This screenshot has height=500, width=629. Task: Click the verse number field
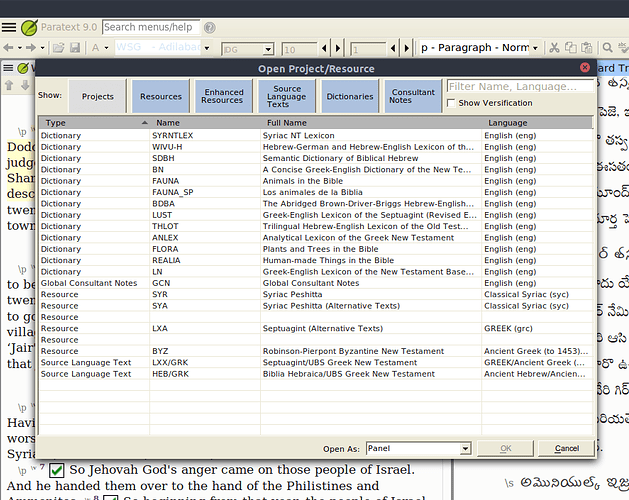pos(368,49)
